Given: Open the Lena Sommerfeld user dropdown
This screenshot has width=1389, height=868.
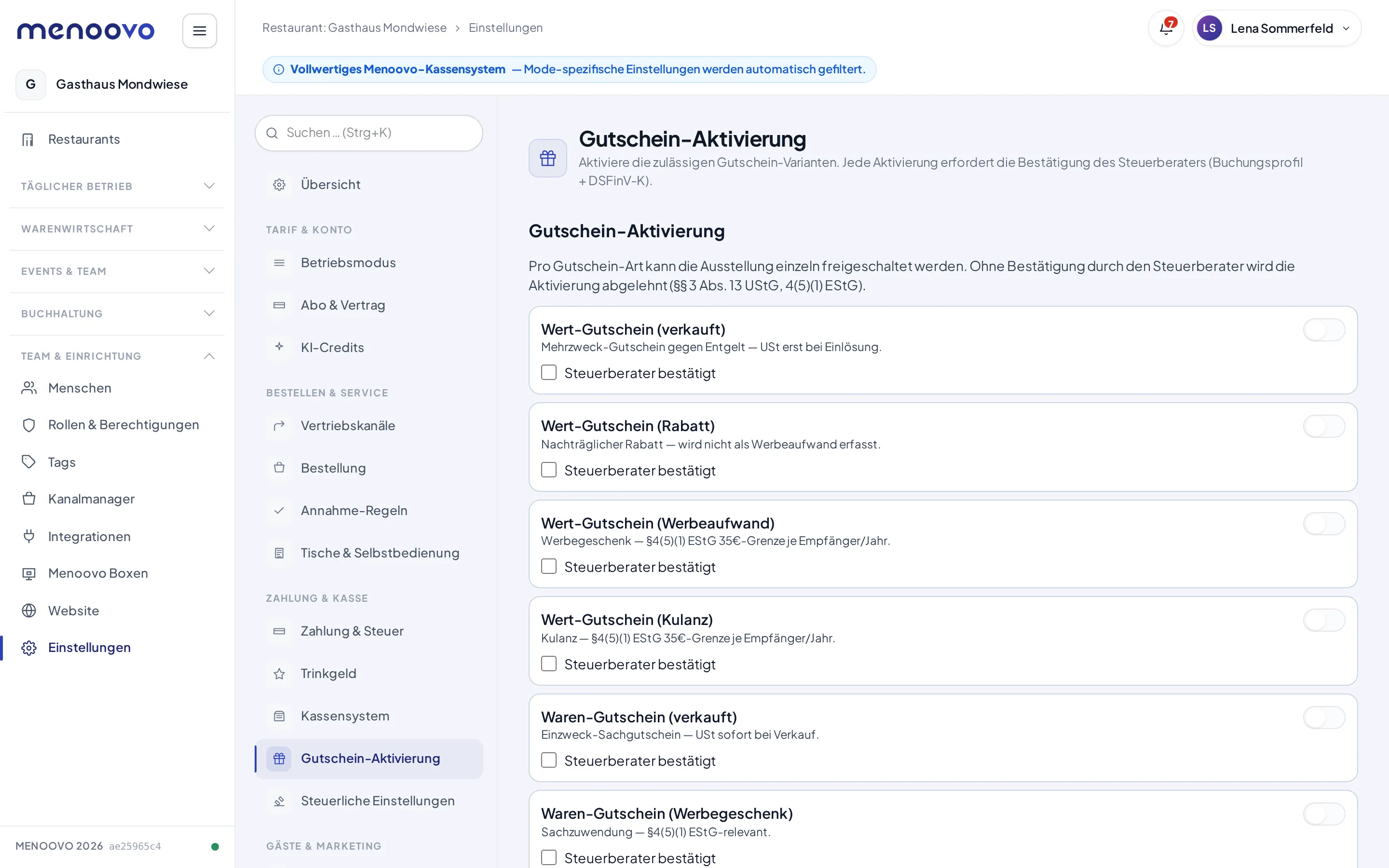Looking at the screenshot, I should point(1277,28).
